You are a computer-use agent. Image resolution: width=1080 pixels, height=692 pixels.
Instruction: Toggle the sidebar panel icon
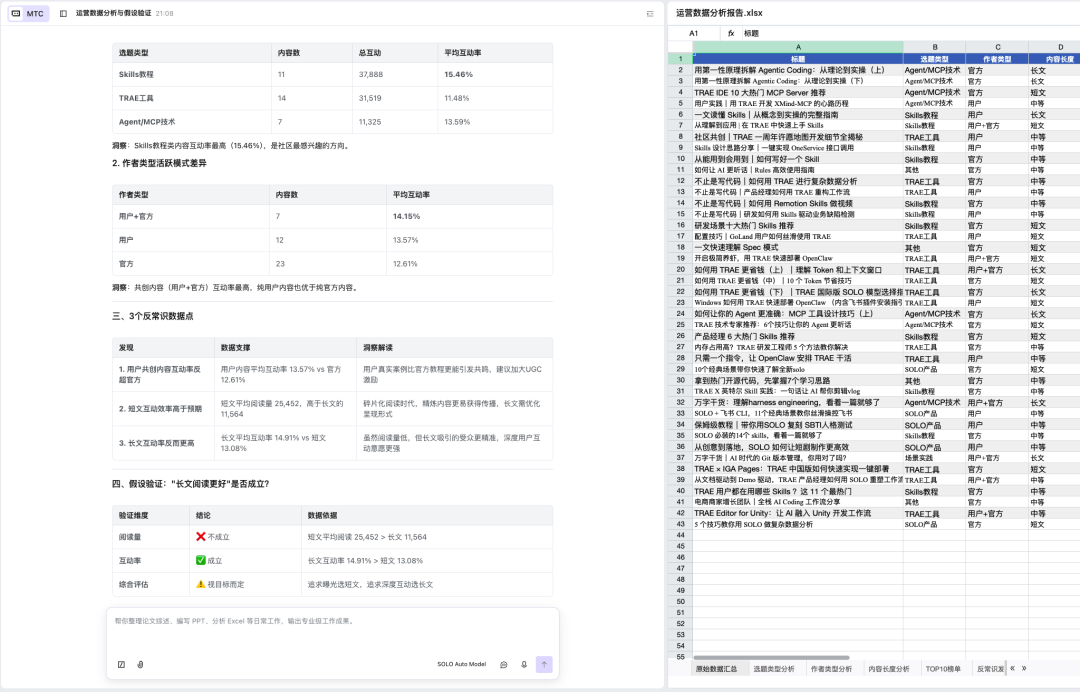(63, 13)
